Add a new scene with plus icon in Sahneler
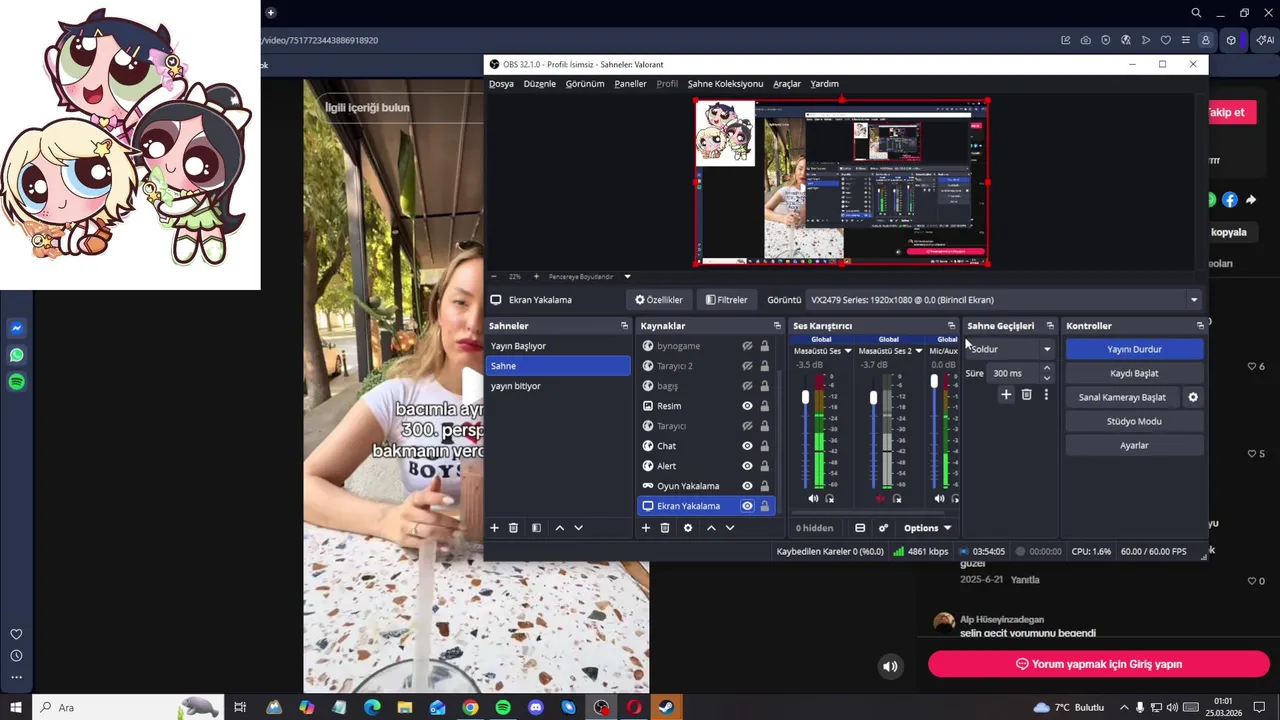The width and height of the screenshot is (1280, 720). click(x=494, y=528)
